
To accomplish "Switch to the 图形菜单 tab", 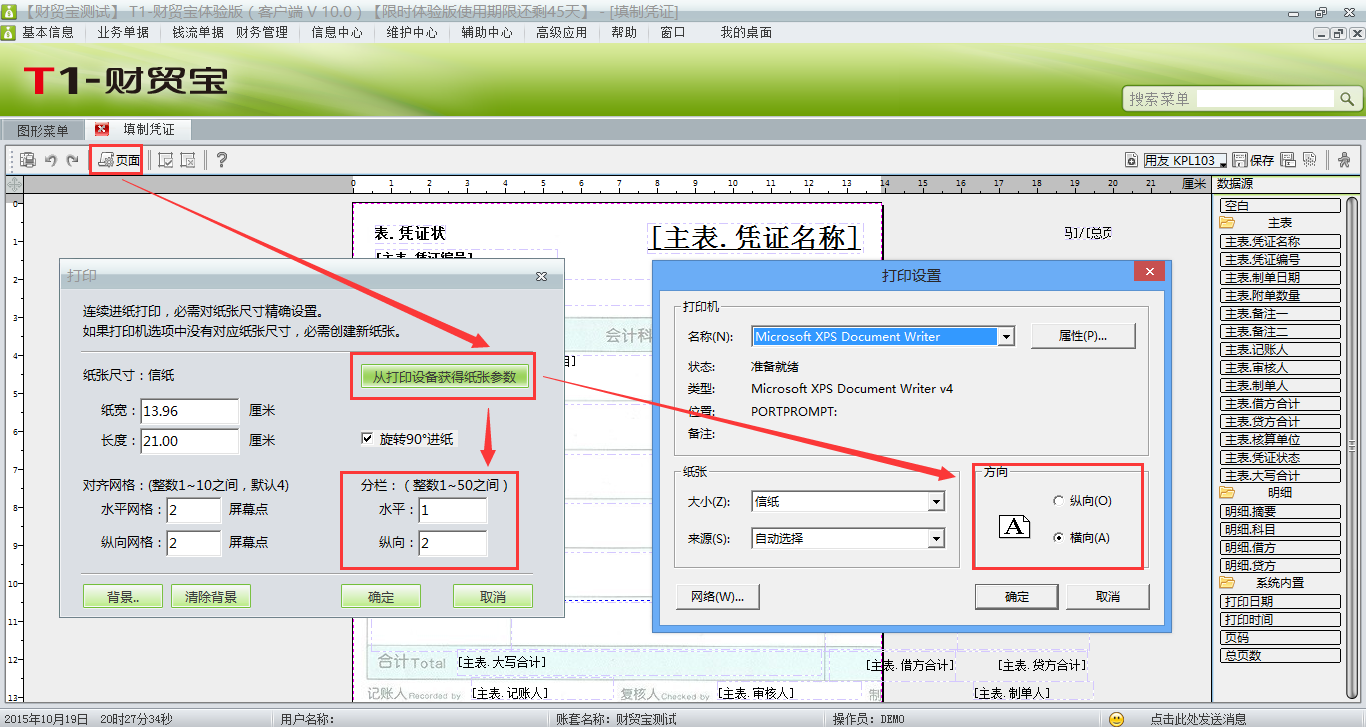I will click(x=43, y=131).
